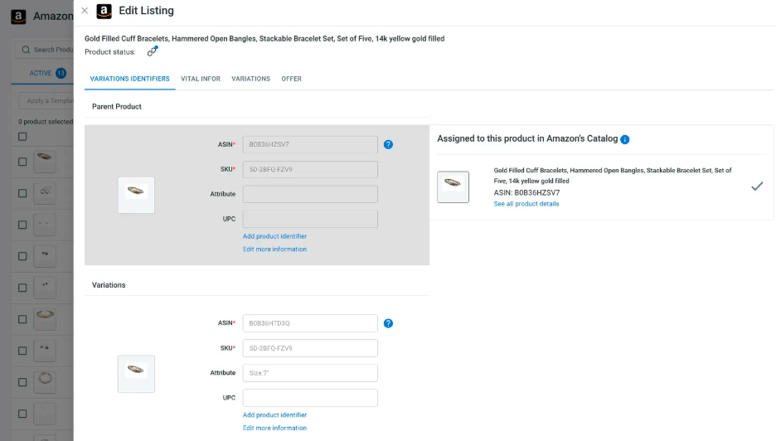This screenshot has height=441, width=776.
Task: Check the second product row checkbox
Action: tap(22, 194)
